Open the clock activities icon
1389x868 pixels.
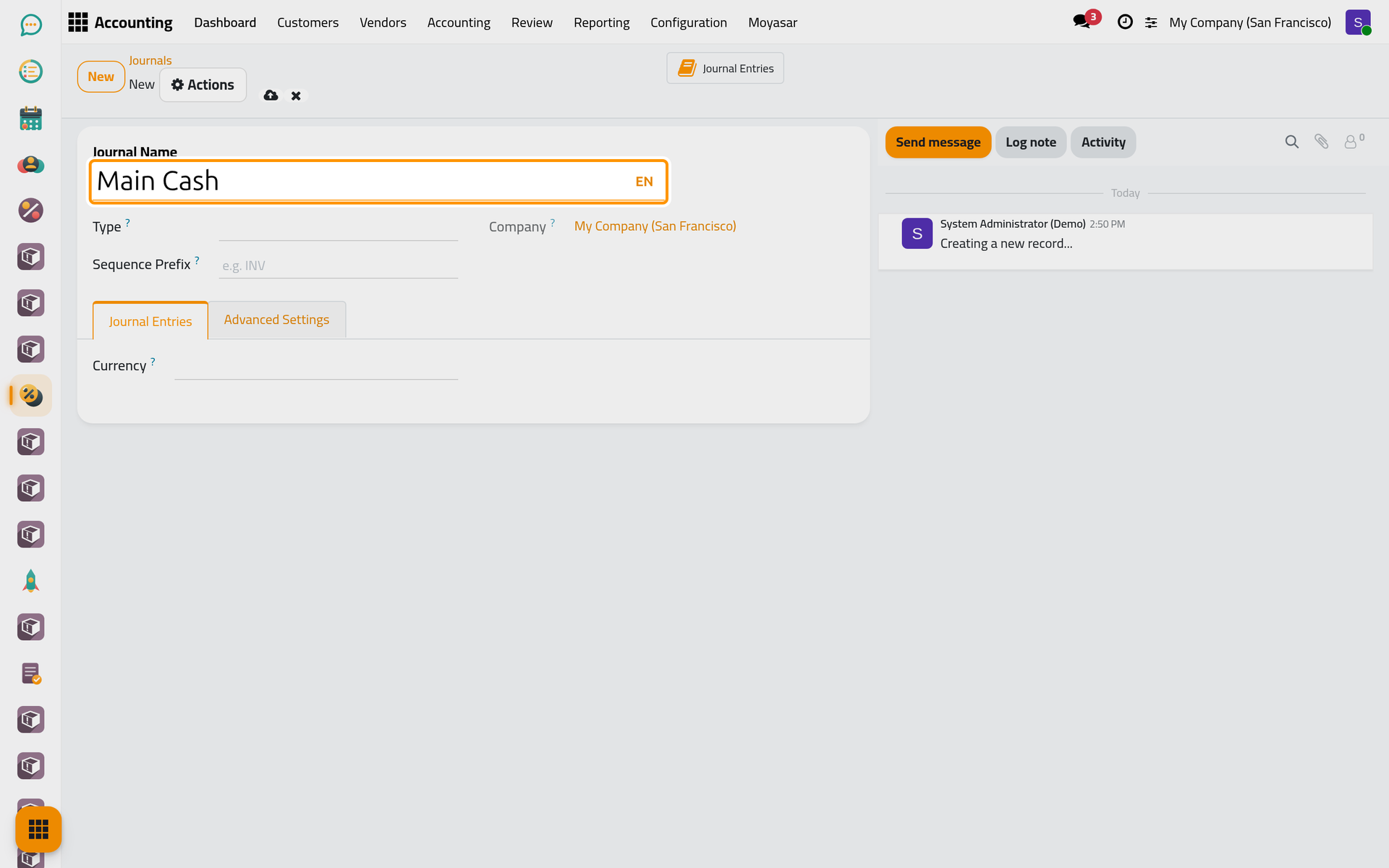tap(1125, 22)
